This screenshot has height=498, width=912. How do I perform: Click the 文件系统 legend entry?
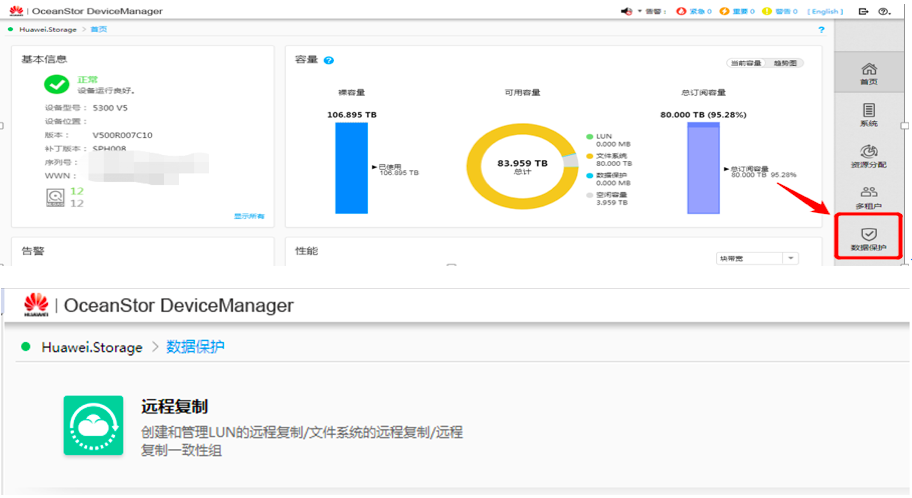[609, 160]
